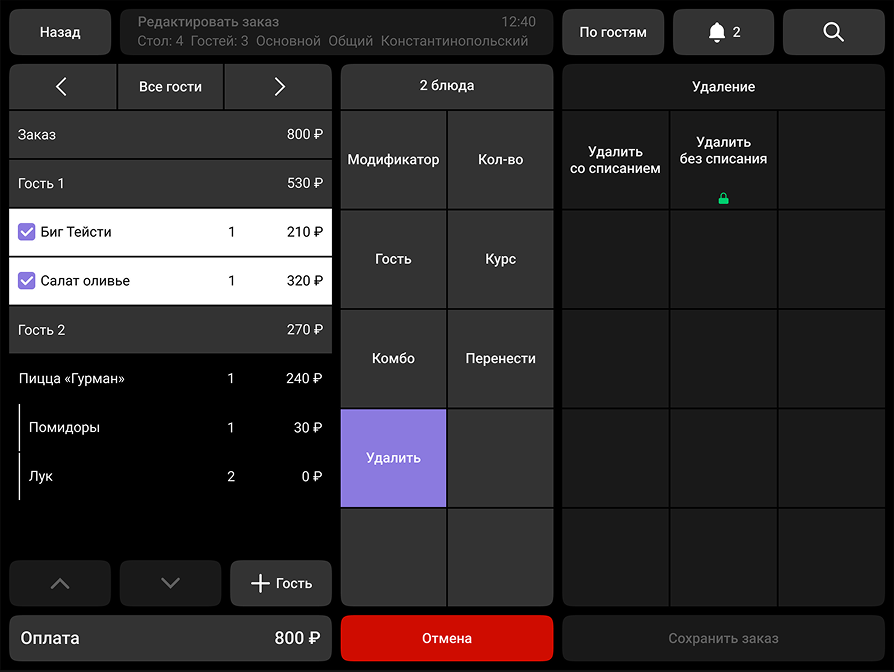This screenshot has width=894, height=672.
Task: Open the Все гости guest selector
Action: click(x=170, y=87)
